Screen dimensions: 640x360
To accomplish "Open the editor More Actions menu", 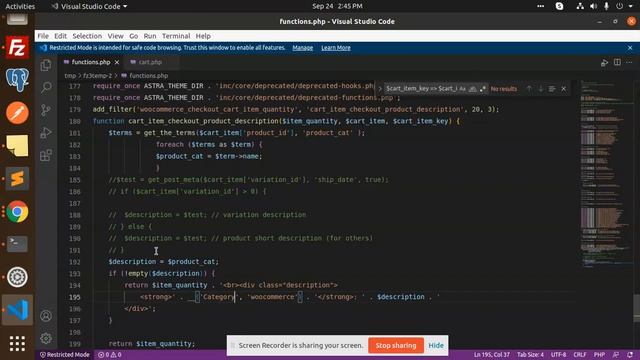I will tap(629, 62).
